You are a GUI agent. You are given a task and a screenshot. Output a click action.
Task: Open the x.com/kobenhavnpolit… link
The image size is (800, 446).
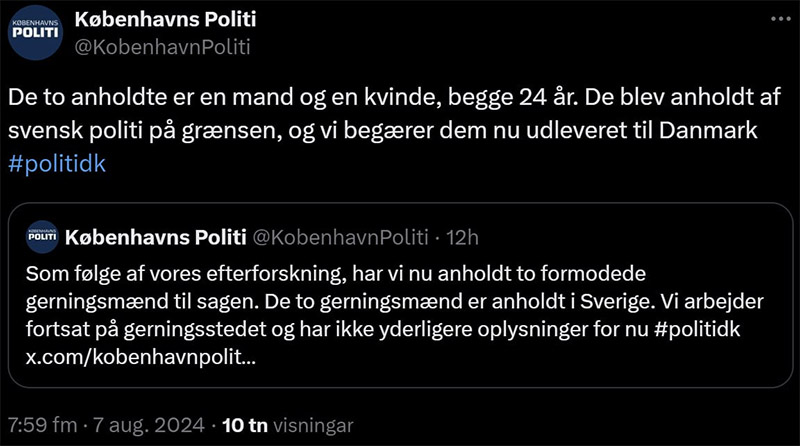140,356
